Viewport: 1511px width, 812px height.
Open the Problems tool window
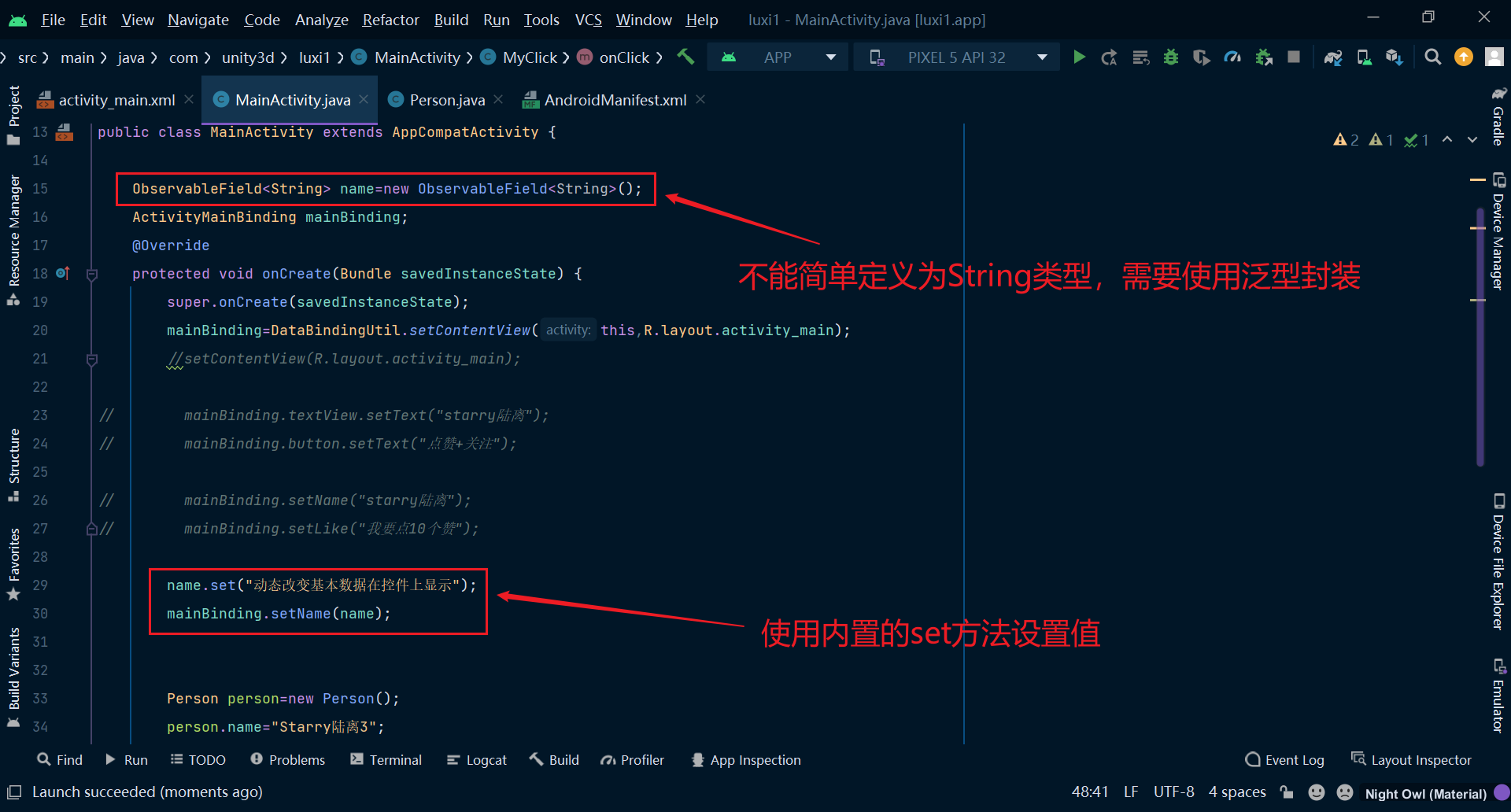287,759
